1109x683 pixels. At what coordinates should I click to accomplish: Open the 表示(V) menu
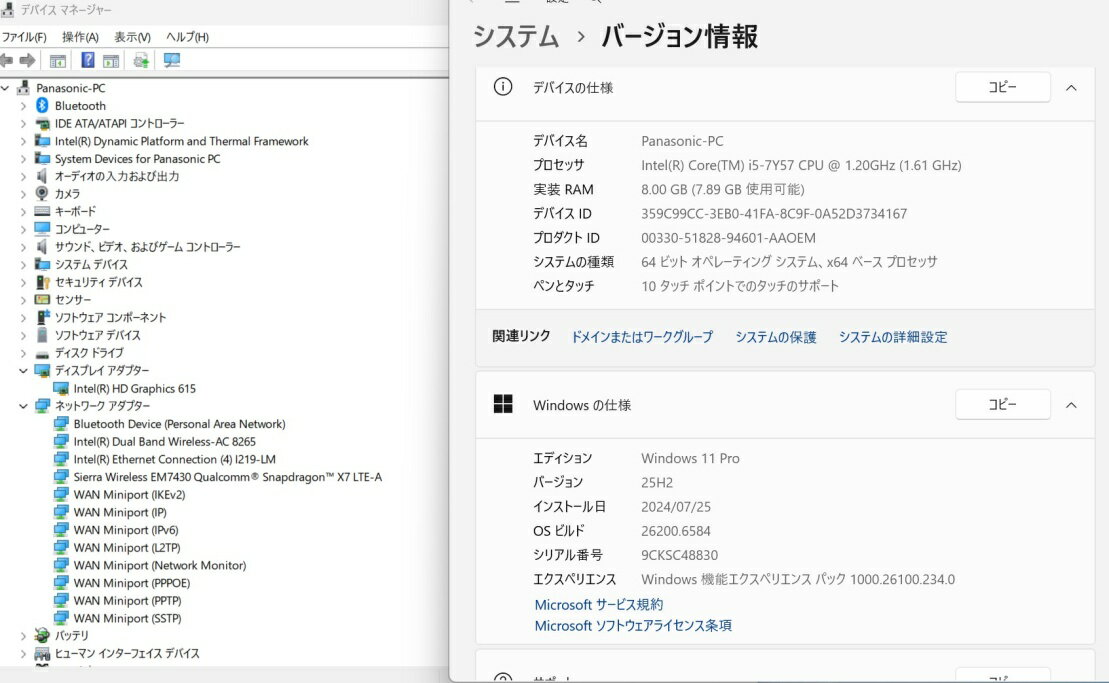[132, 37]
